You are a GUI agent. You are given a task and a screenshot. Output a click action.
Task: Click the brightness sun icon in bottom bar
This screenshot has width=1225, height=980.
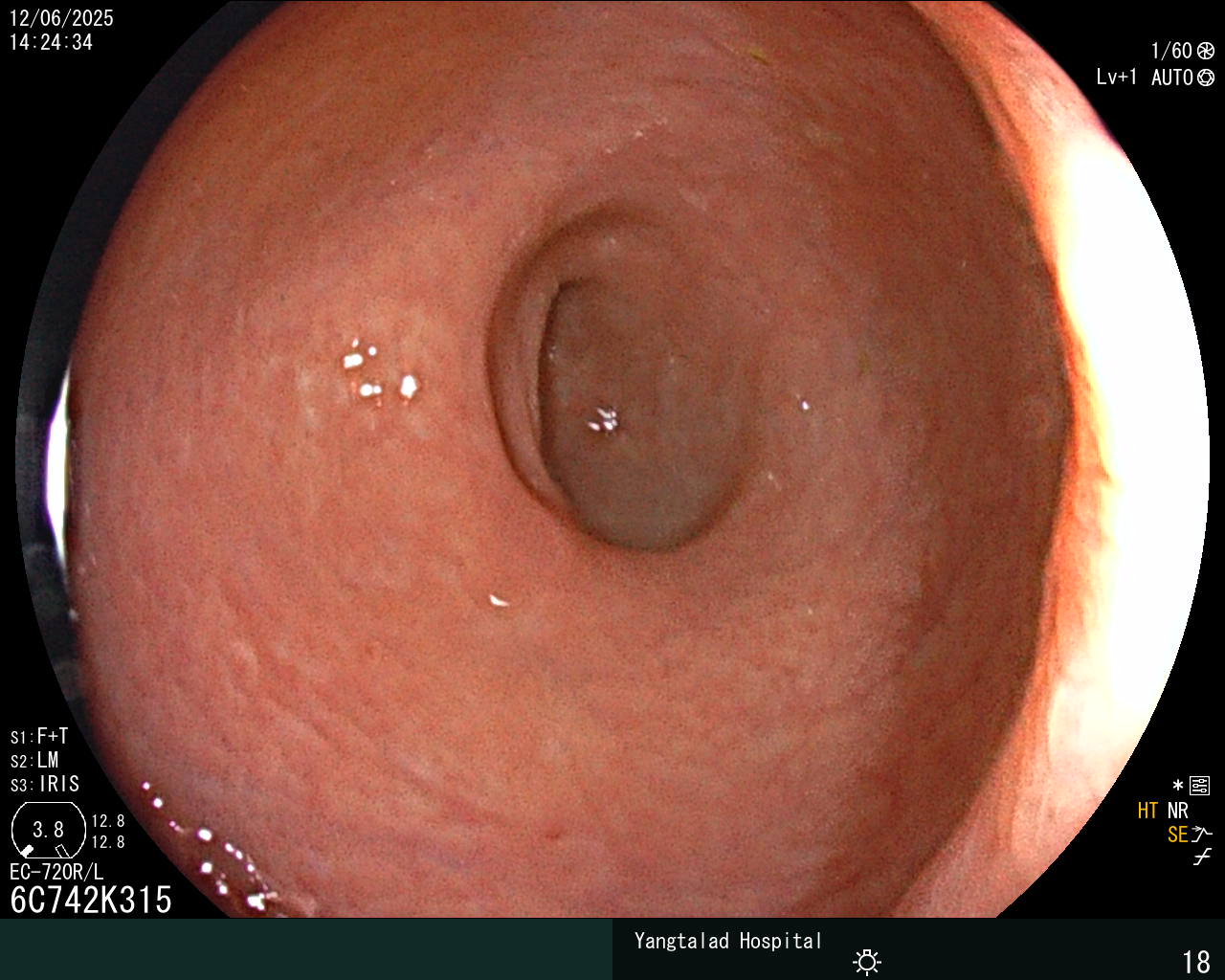867,962
